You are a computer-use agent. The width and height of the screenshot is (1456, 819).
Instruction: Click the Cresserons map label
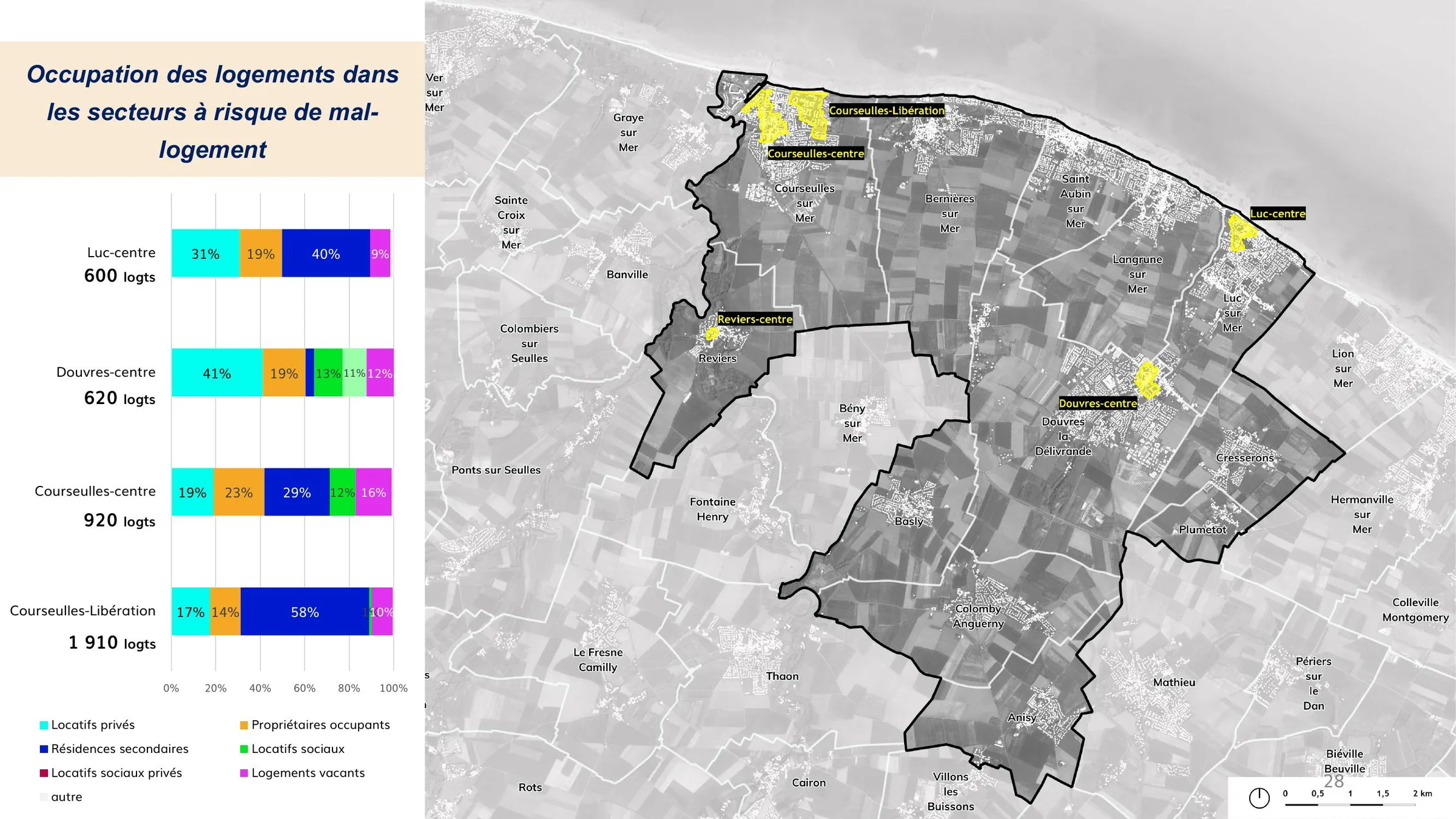coord(1245,457)
